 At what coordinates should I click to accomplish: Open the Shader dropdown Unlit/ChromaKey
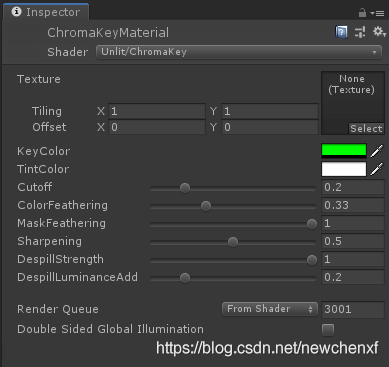[x=239, y=52]
